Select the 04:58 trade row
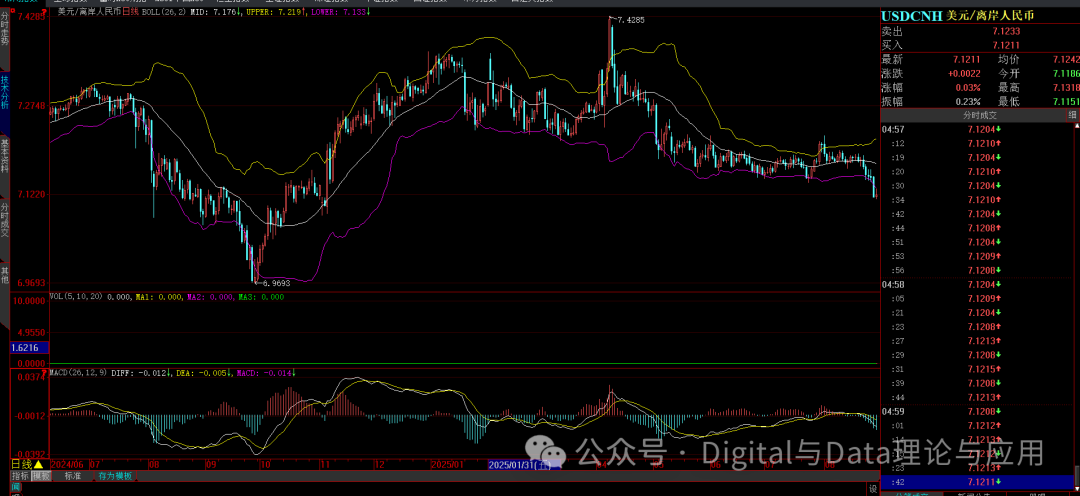This screenshot has height=496, width=1080. pos(977,285)
